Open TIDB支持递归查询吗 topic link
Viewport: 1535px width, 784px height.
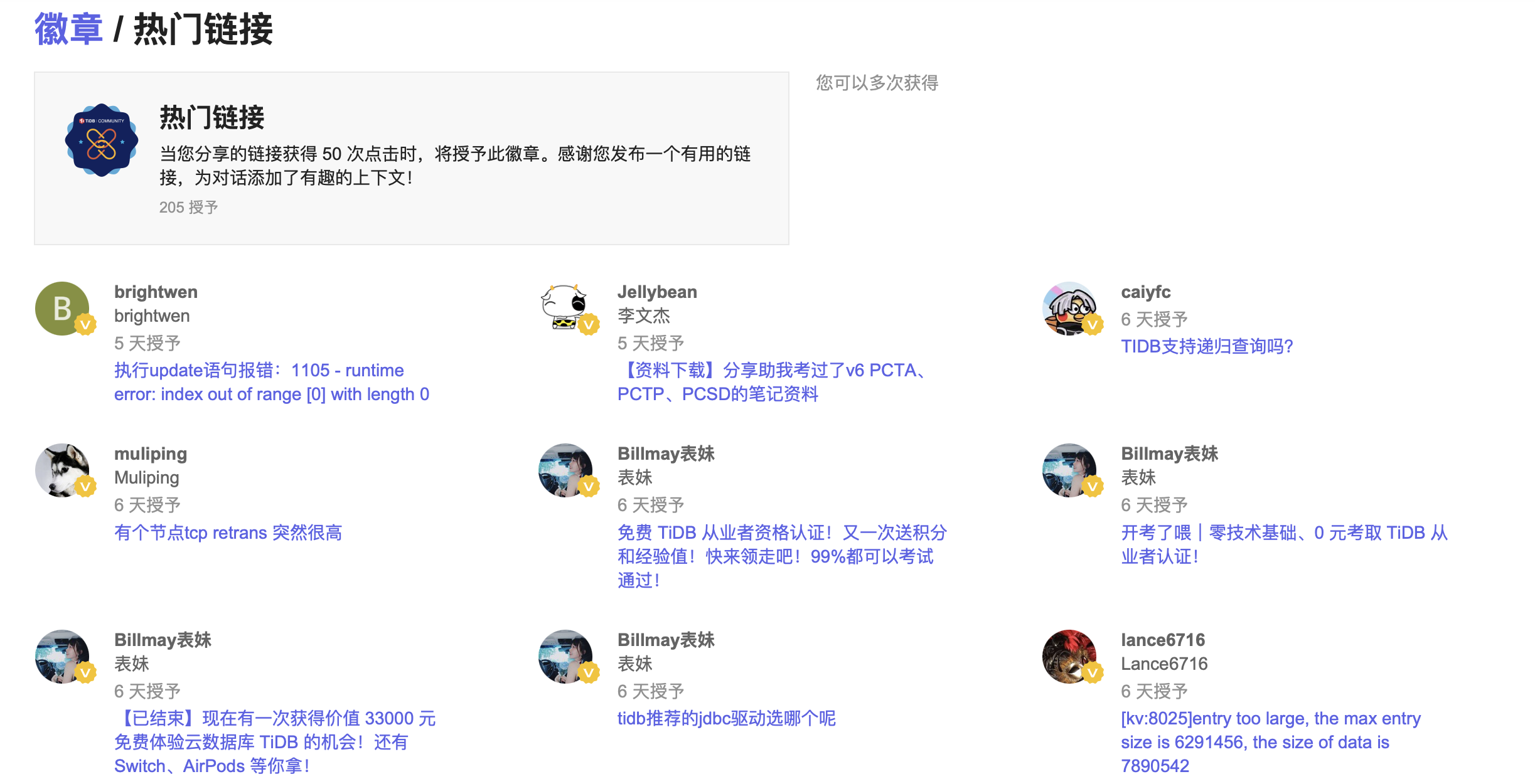point(1206,346)
